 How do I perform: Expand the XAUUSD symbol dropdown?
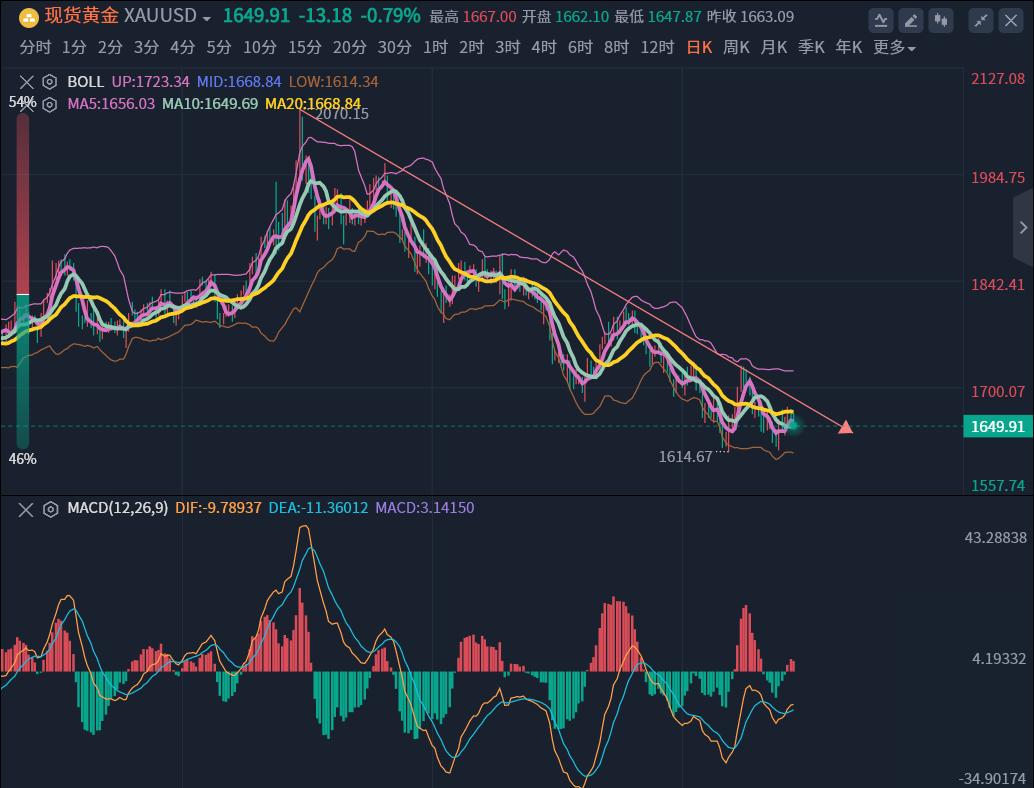point(206,18)
